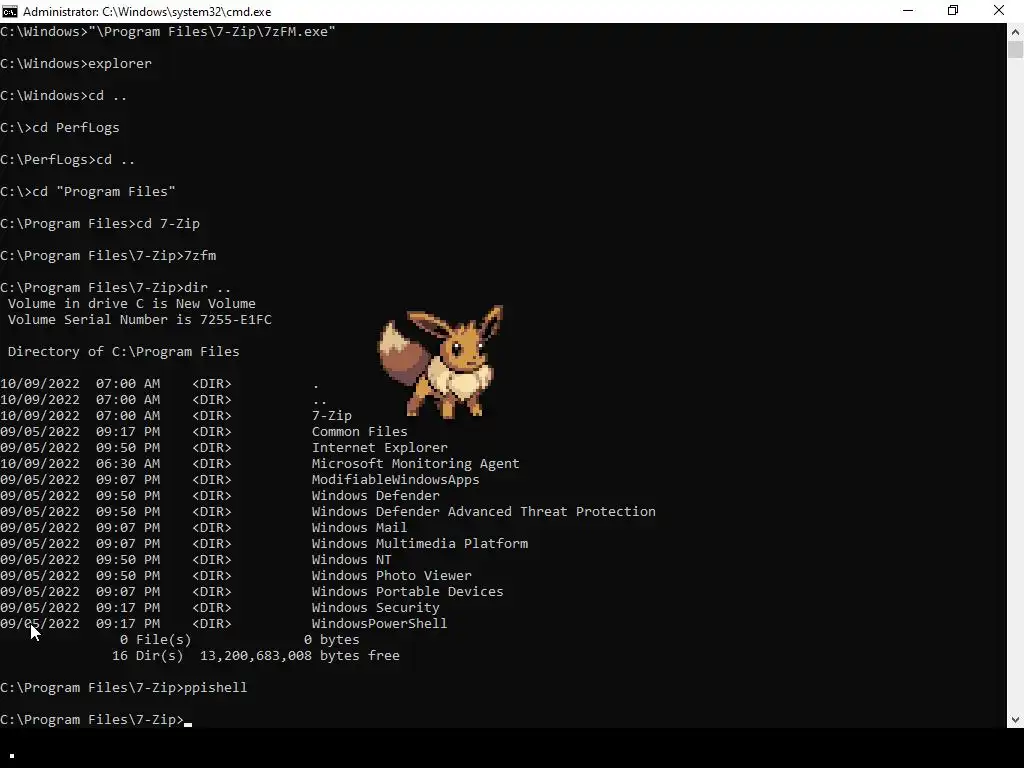Click the 'Windows Photo Viewer' entry
This screenshot has width=1024, height=768.
pyautogui.click(x=392, y=575)
